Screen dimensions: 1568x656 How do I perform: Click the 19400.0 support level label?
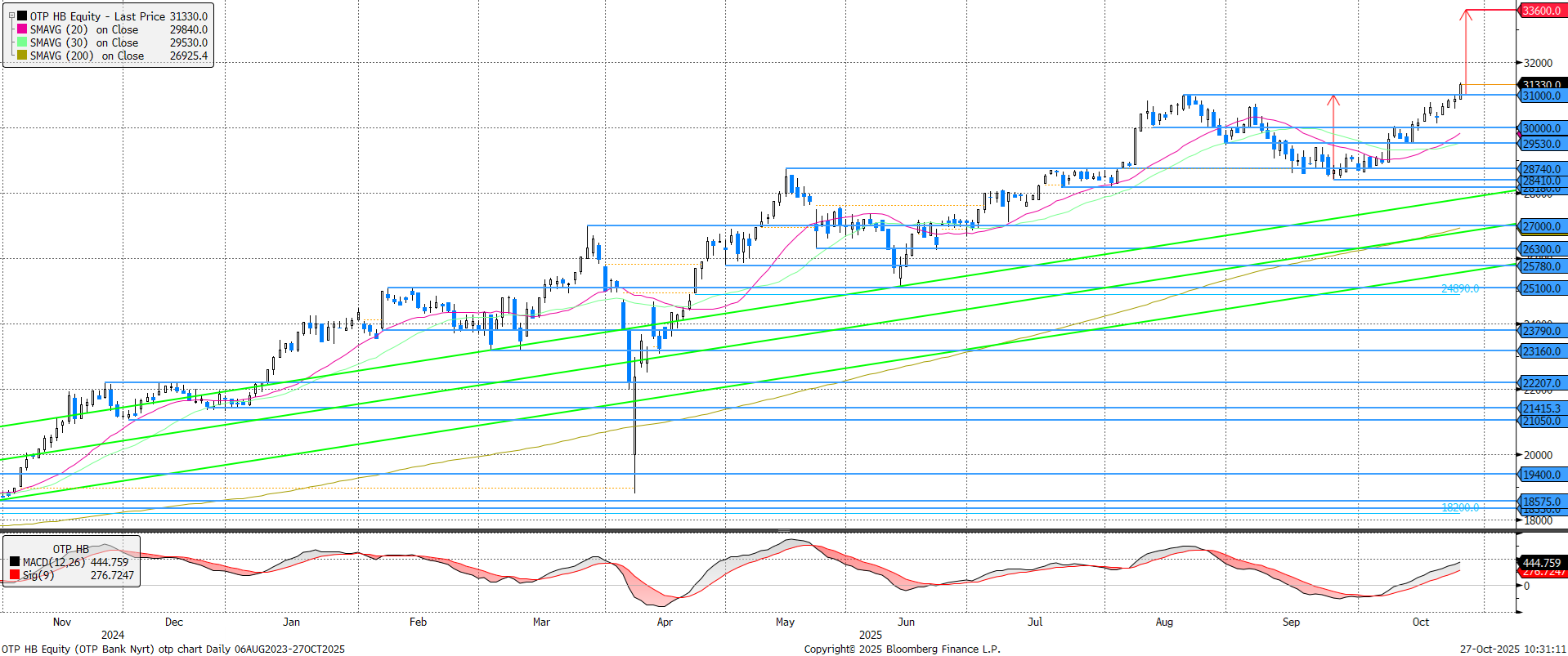[1541, 475]
